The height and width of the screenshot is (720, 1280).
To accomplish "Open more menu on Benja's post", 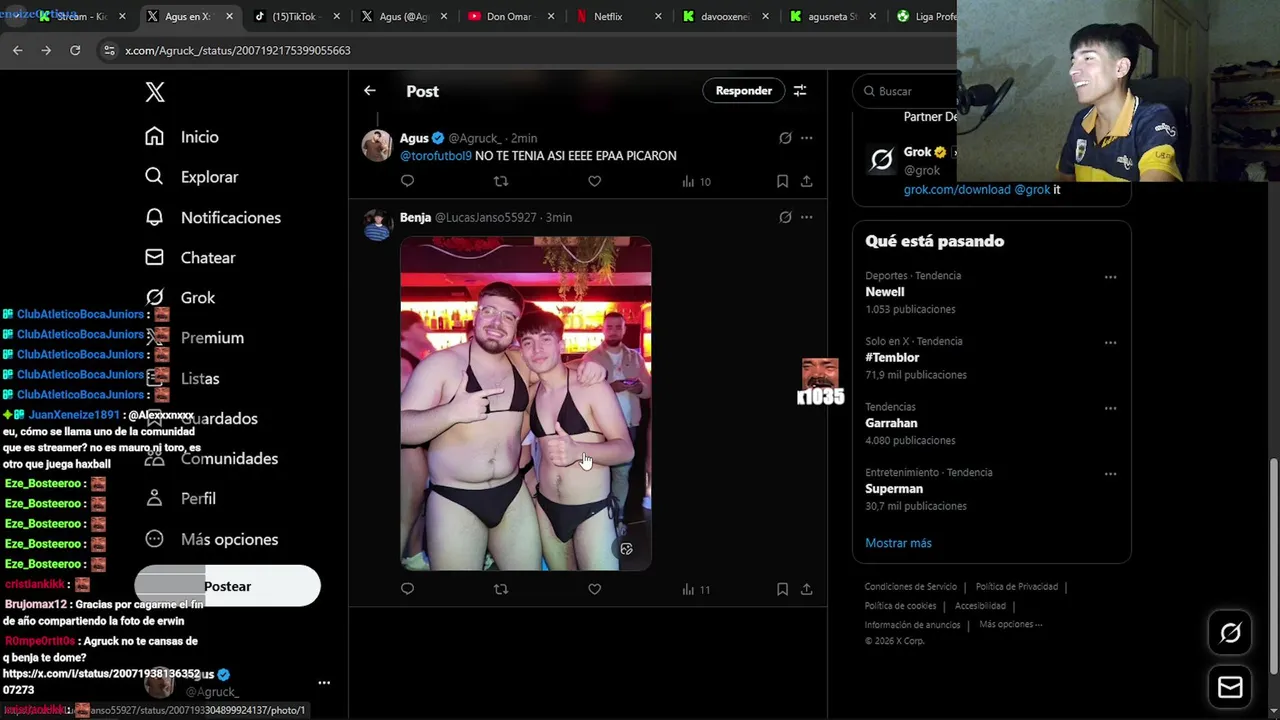I will point(807,217).
